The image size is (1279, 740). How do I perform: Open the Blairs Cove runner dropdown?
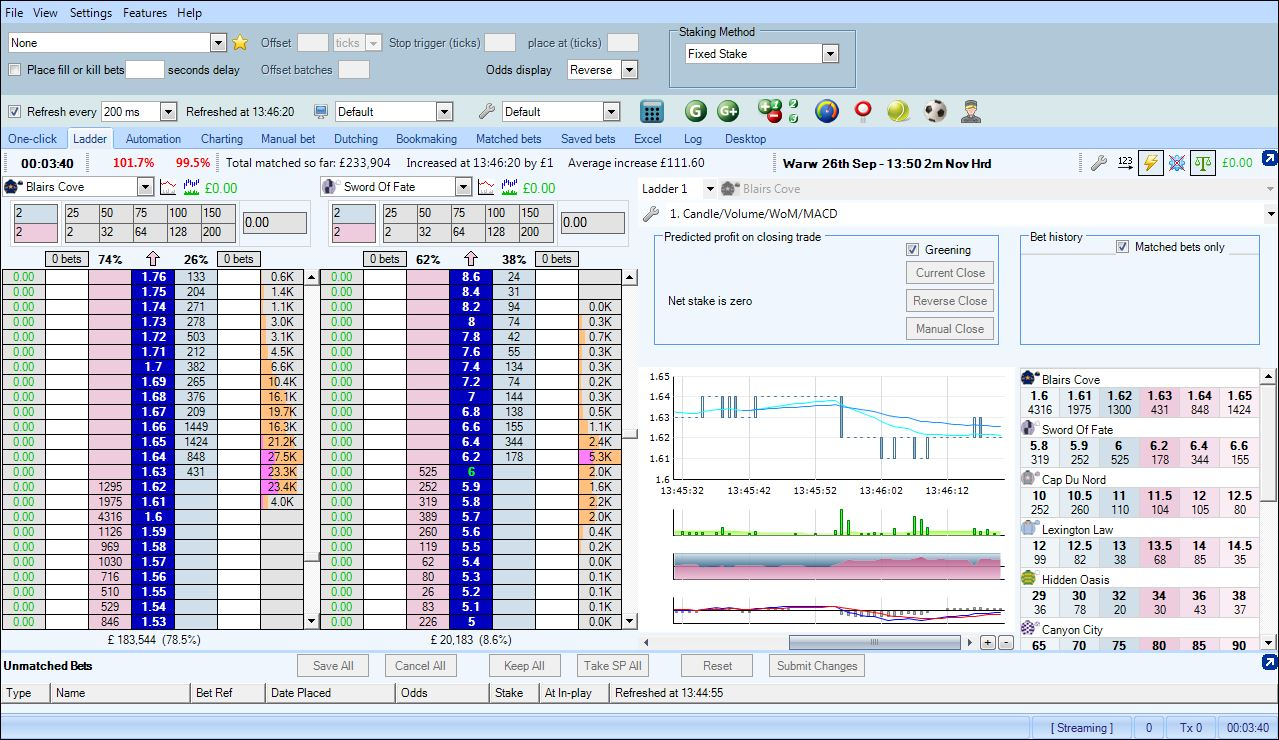tap(145, 187)
